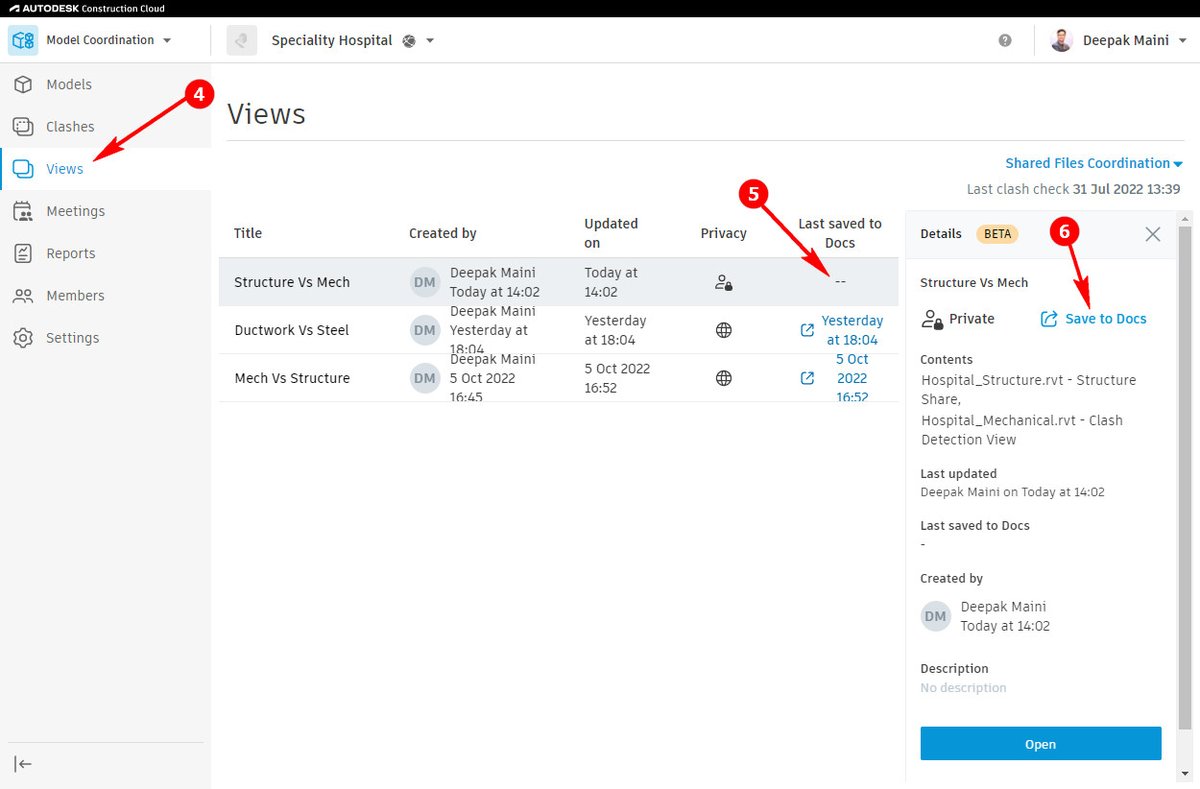Click the Clashes sidebar icon
This screenshot has height=789, width=1200.
pyautogui.click(x=23, y=127)
